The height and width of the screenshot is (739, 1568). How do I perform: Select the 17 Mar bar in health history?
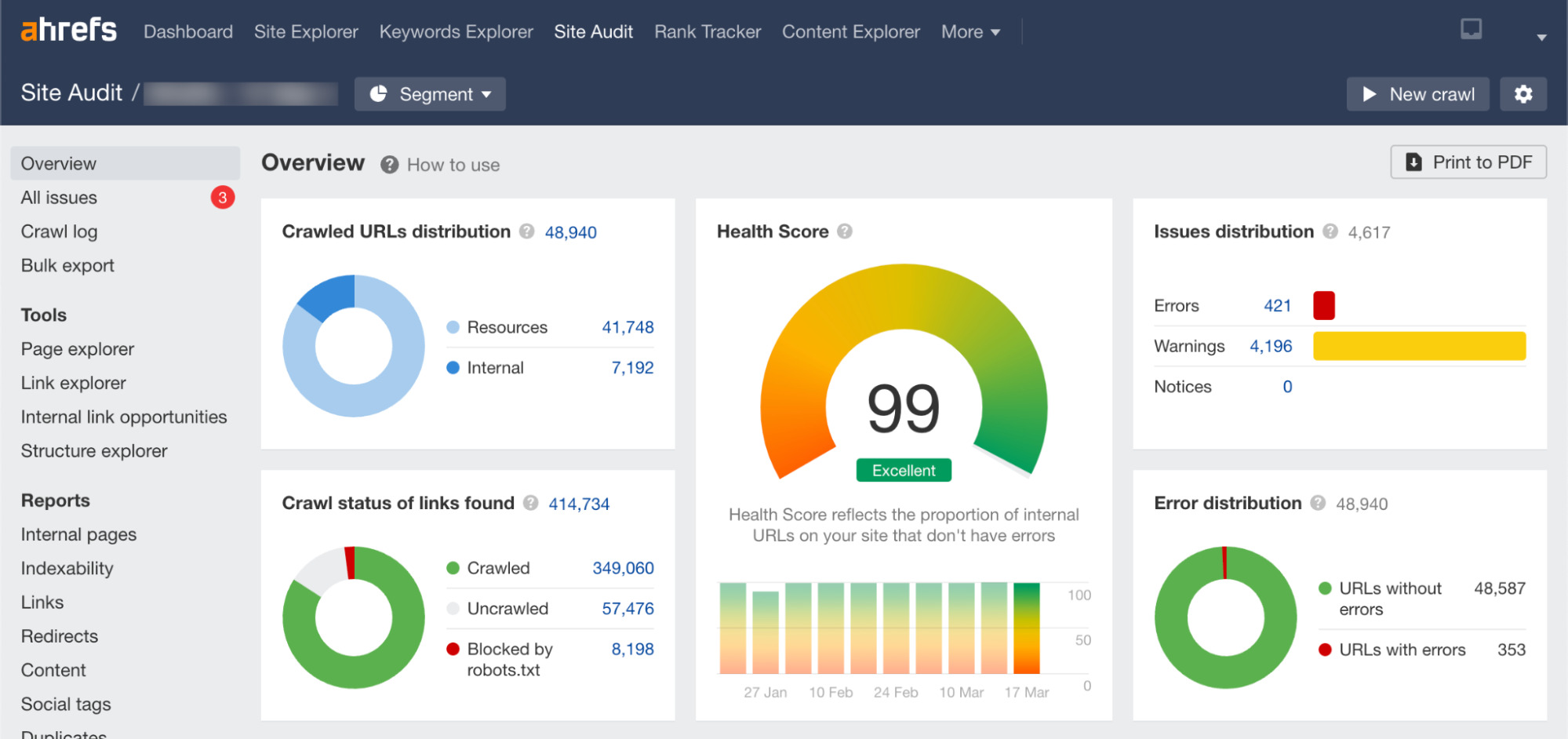1026,628
